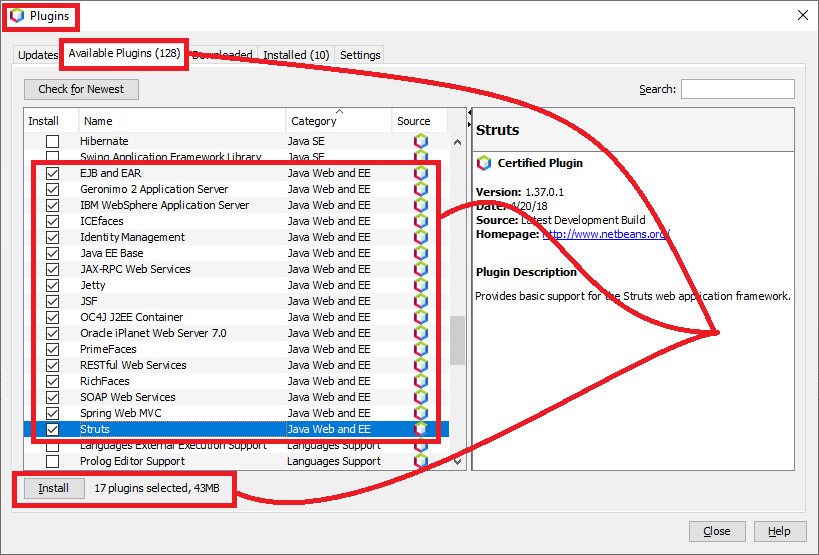This screenshot has width=819, height=555.
Task: Uncheck the PrimeFaces checkbox
Action: coord(52,349)
